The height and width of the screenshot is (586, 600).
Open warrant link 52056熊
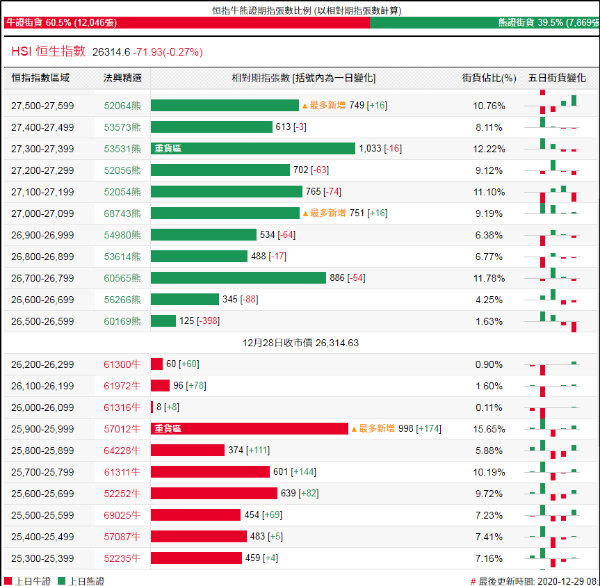click(x=122, y=171)
